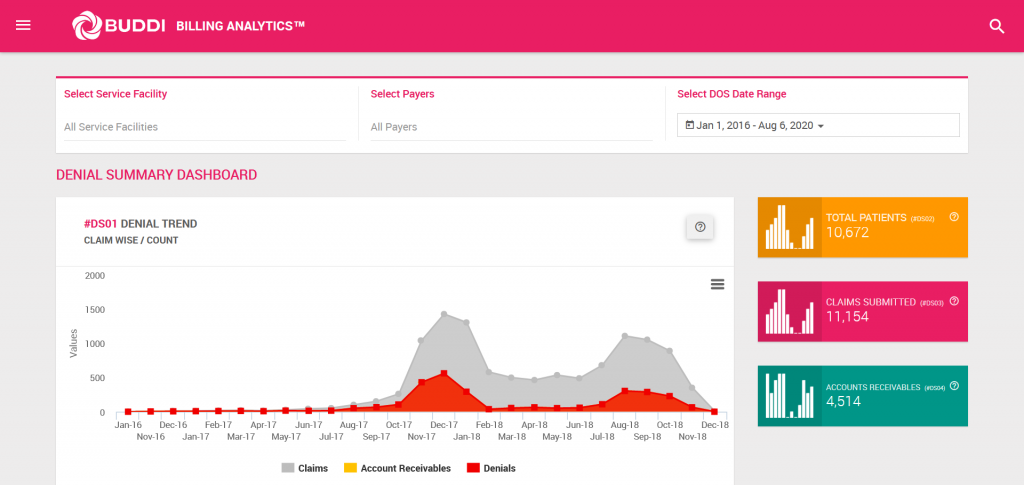
Task: Click the Dec-17 denials data point
Action: pos(444,373)
